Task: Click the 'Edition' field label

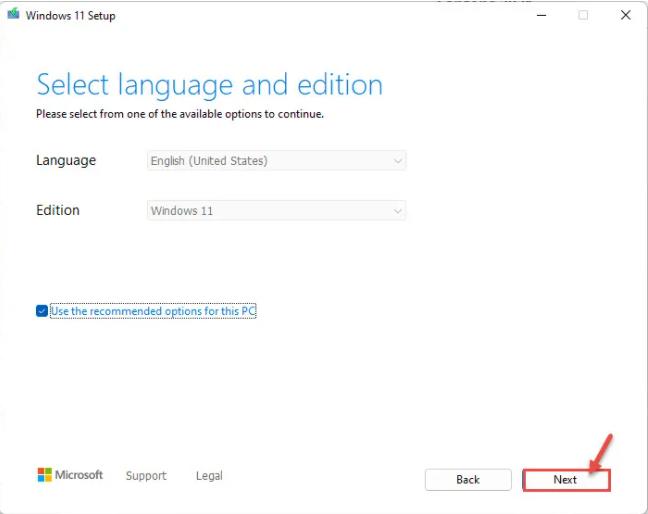Action: point(58,210)
